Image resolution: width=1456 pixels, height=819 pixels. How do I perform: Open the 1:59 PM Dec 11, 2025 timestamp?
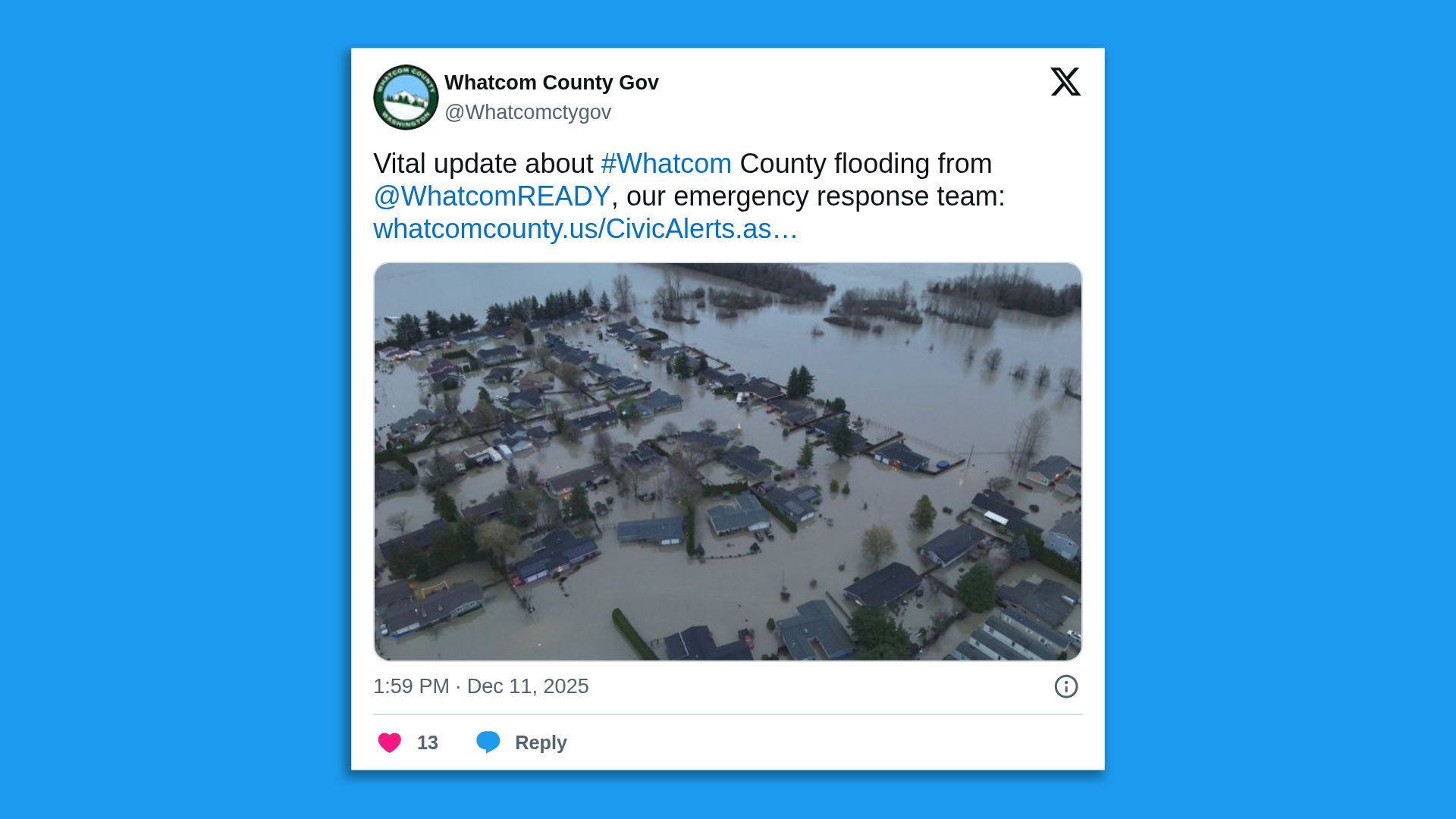(481, 686)
